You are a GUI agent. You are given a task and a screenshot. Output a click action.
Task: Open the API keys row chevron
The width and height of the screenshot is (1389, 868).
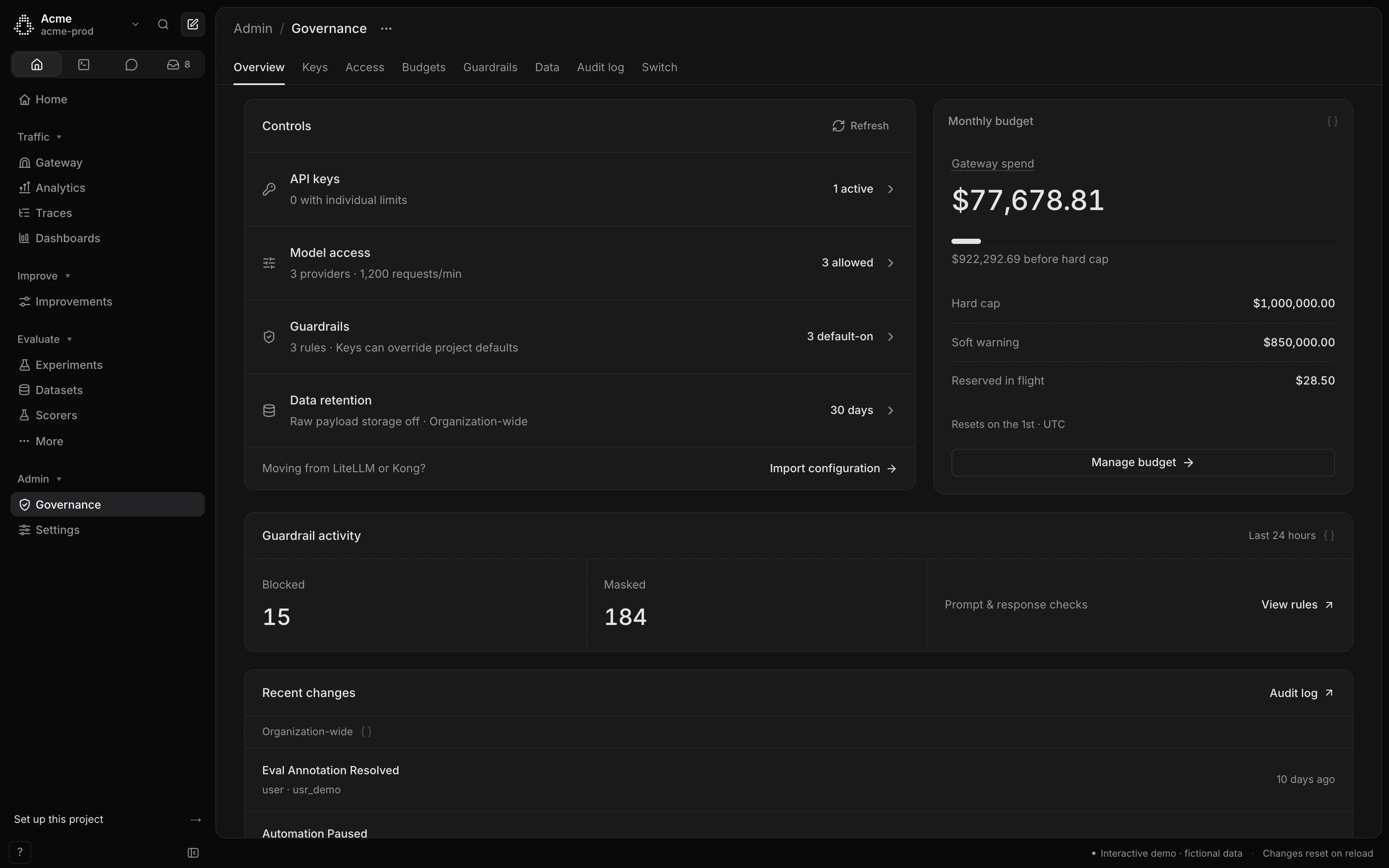click(891, 189)
